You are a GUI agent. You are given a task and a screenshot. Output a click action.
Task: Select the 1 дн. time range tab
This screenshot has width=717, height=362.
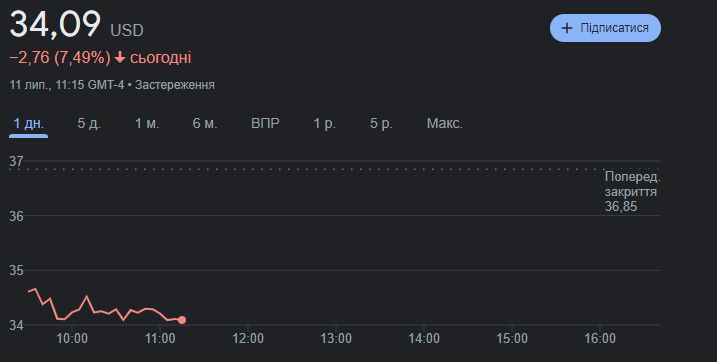(x=28, y=123)
